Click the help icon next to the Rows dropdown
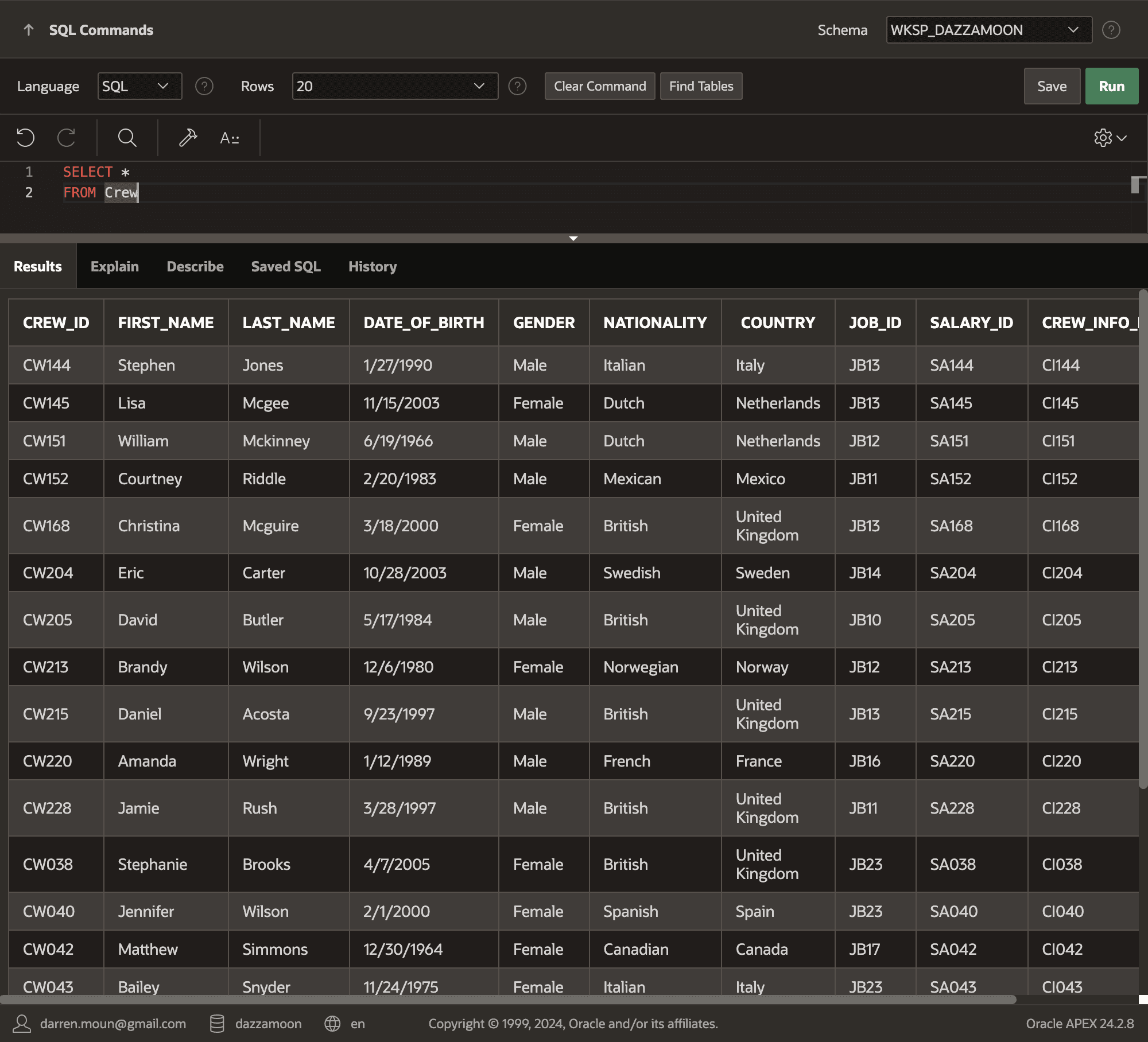Image resolution: width=1148 pixels, height=1042 pixels. [x=517, y=86]
